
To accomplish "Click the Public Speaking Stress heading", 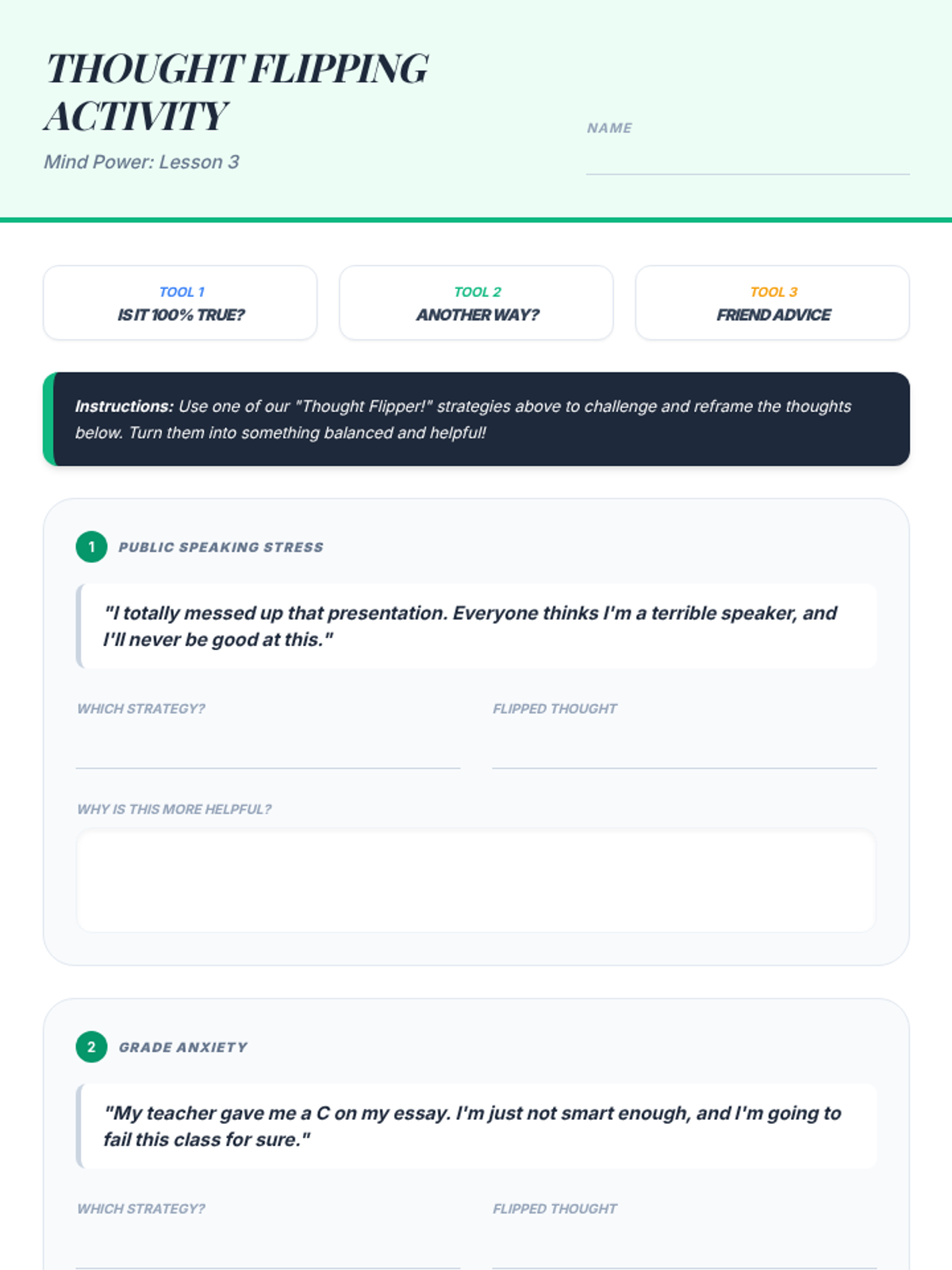I will point(221,547).
